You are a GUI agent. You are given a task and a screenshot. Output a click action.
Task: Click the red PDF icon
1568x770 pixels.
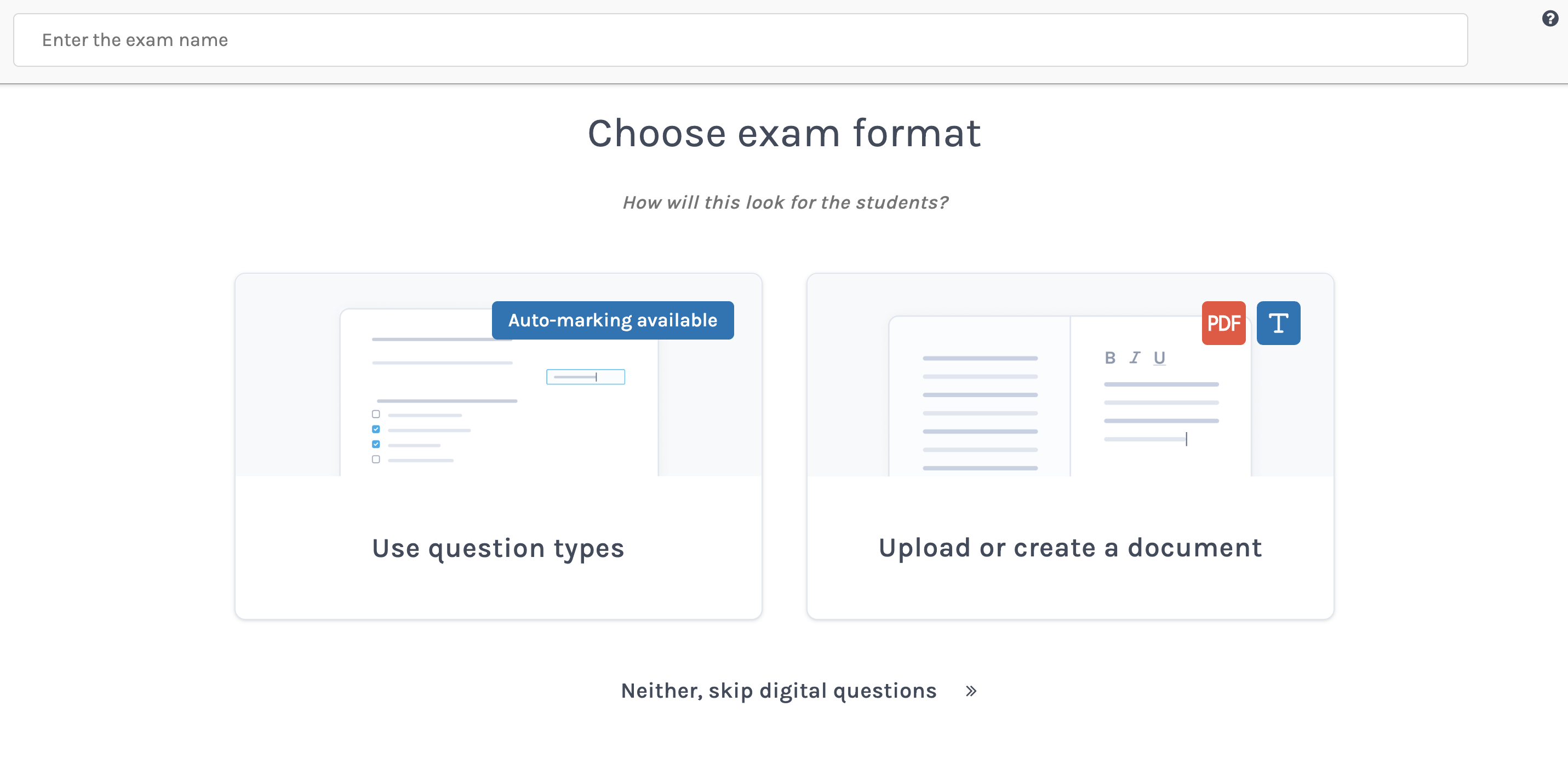pos(1223,323)
